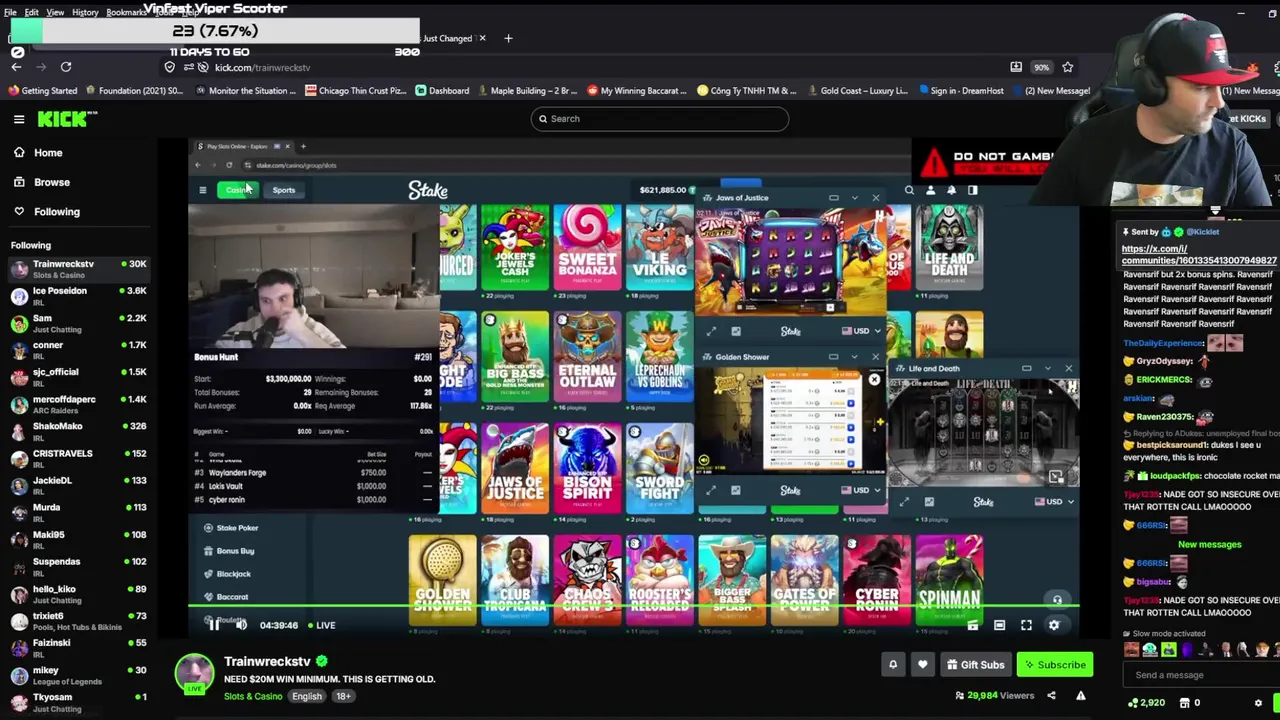1280x720 pixels.
Task: Open Chicago Thin Crust Piz... bookmark
Action: pos(355,91)
